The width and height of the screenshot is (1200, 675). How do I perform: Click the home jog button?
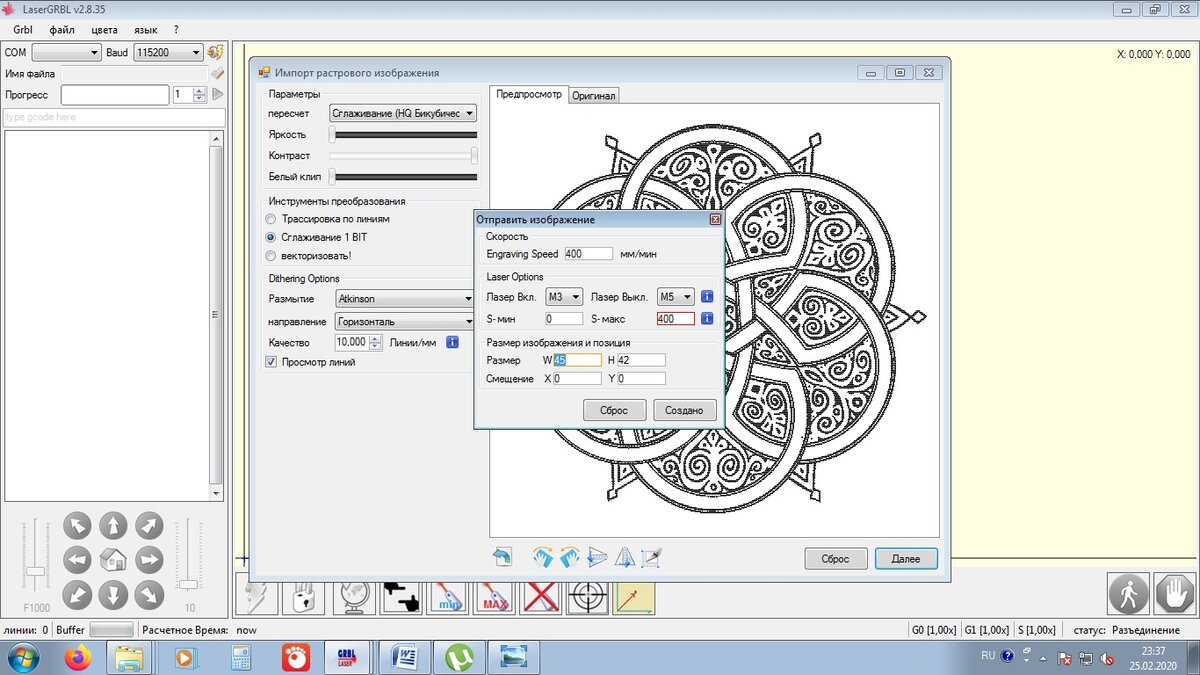pos(113,560)
